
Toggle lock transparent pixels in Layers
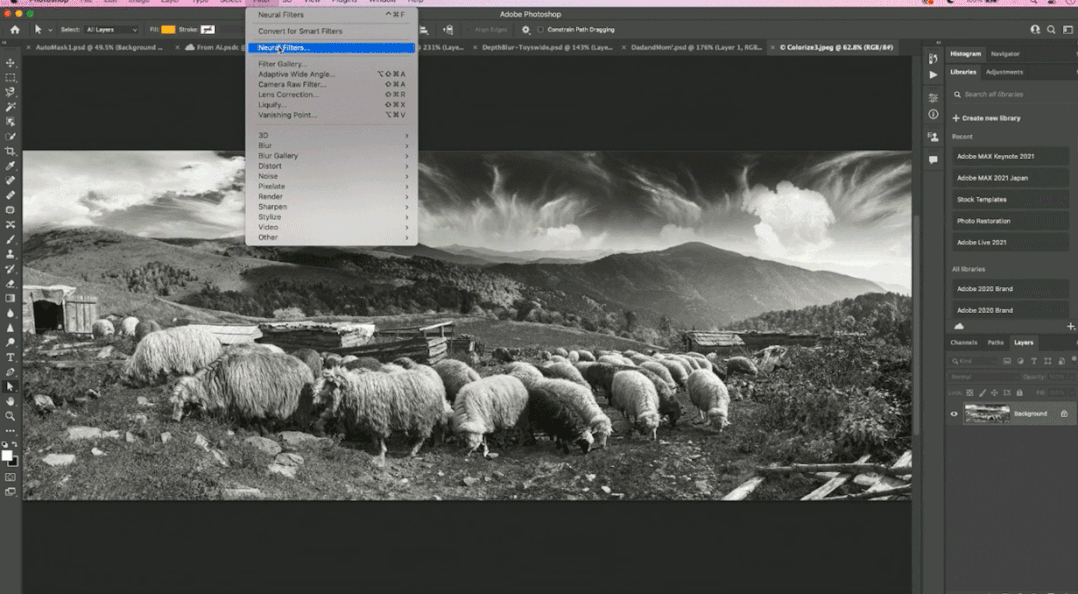coord(970,393)
